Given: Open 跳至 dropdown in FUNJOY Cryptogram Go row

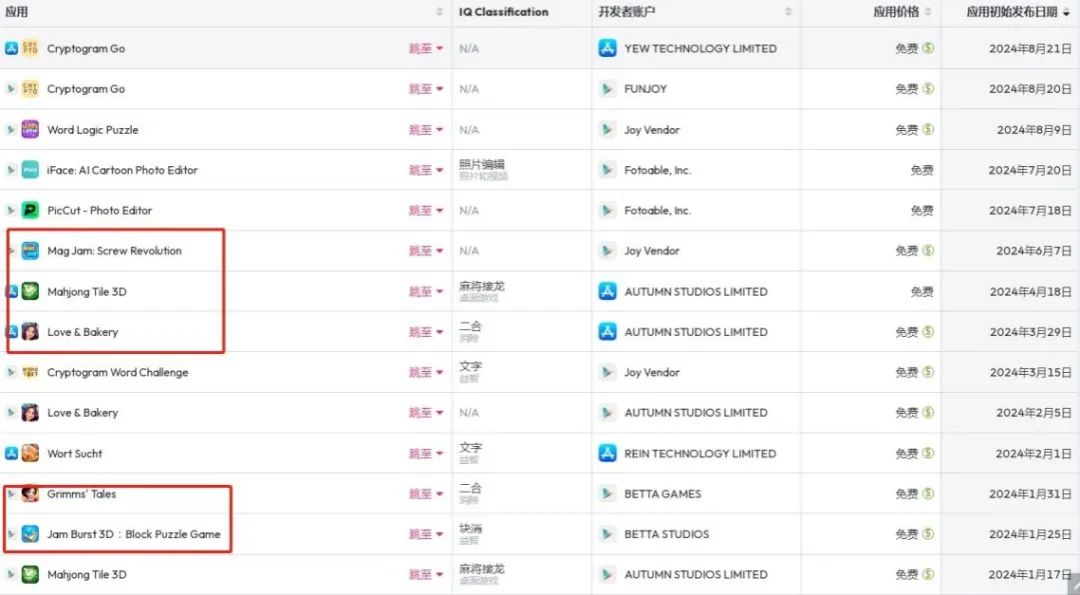Looking at the screenshot, I should coord(426,89).
